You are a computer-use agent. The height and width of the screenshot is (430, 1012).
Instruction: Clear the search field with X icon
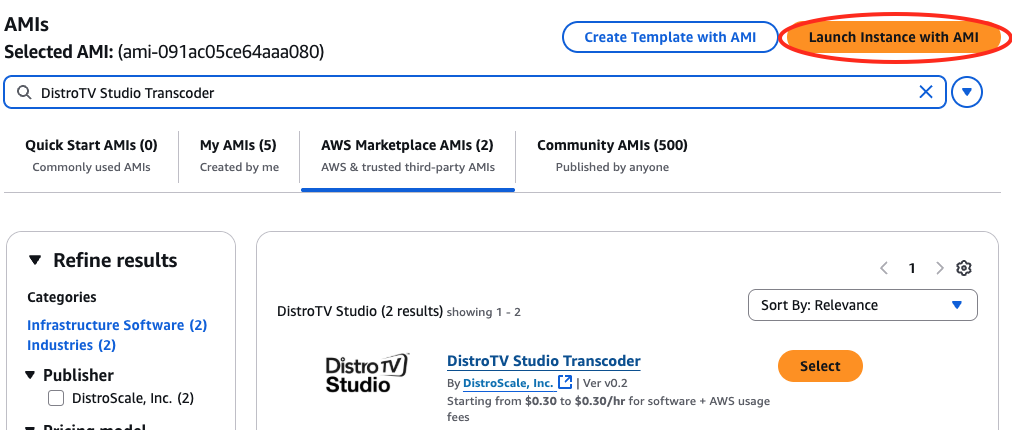(926, 93)
